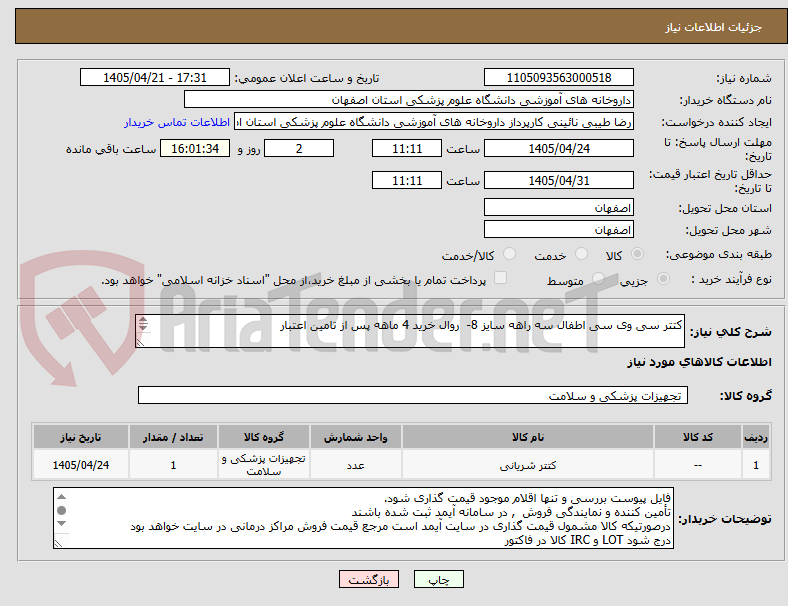Select the جزیی purchase type radio

pos(663,278)
